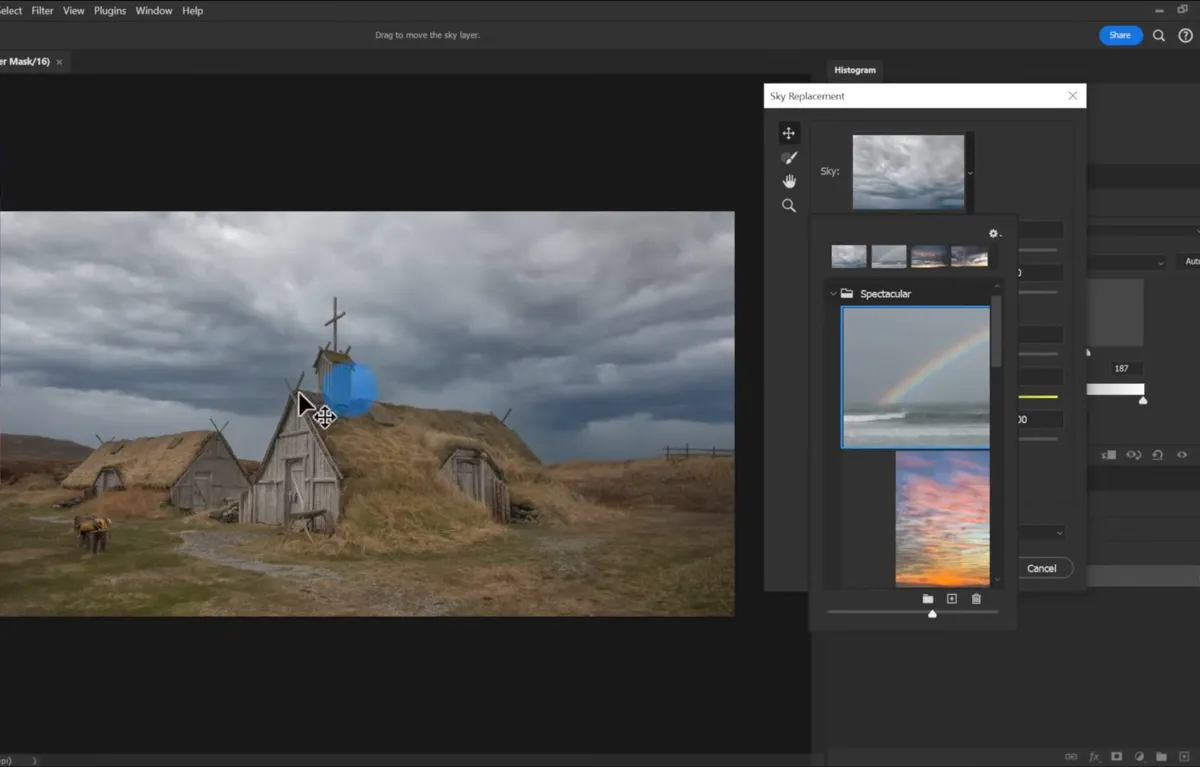
Task: Open the gear settings in the sky picker
Action: pyautogui.click(x=993, y=233)
